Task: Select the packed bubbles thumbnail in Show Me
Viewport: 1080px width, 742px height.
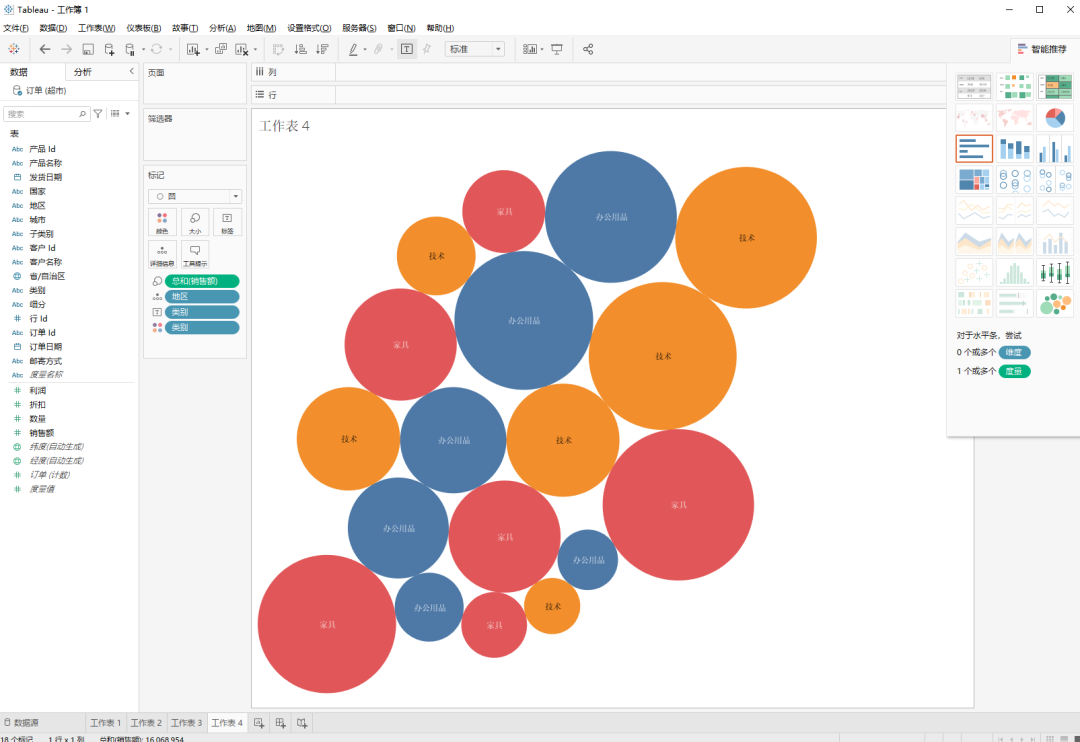Action: (x=1055, y=303)
